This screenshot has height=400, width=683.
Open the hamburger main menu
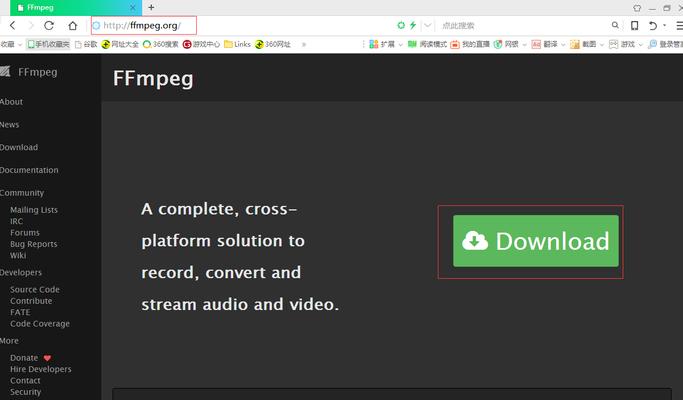click(679, 26)
